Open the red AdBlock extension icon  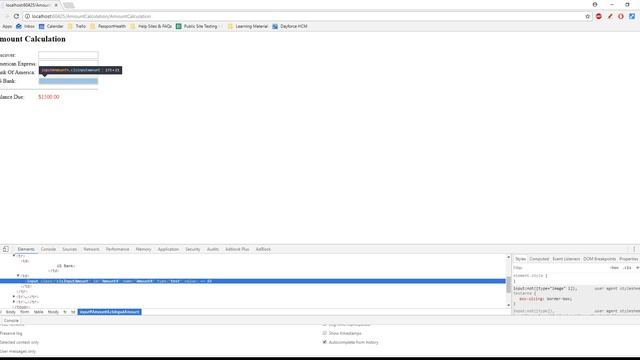[x=599, y=16]
